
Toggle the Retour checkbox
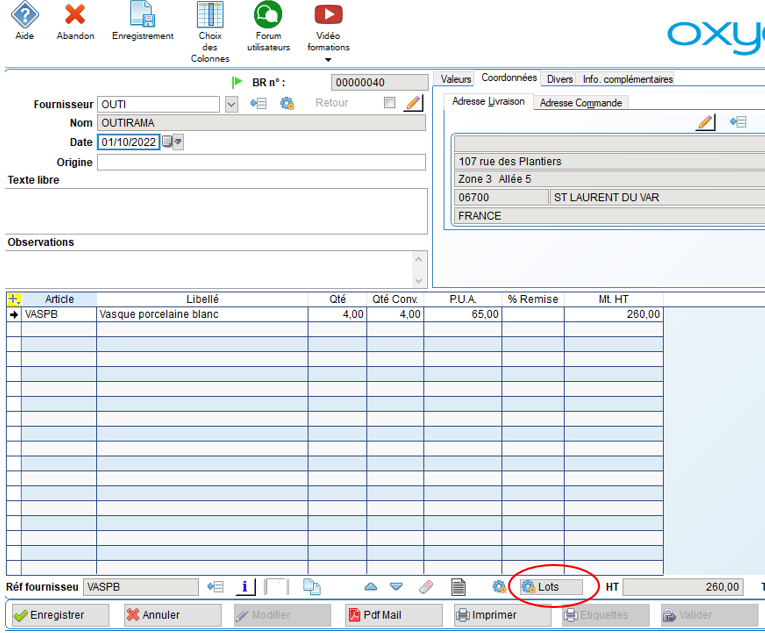[x=389, y=102]
